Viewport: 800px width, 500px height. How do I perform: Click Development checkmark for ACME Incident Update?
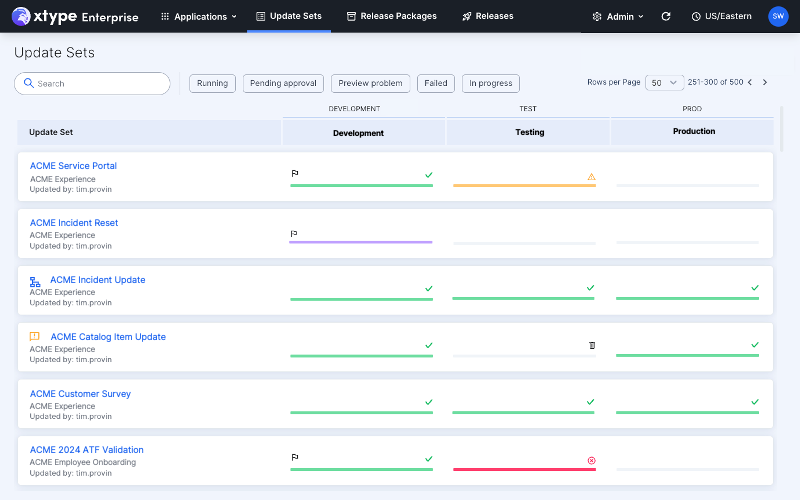point(429,289)
